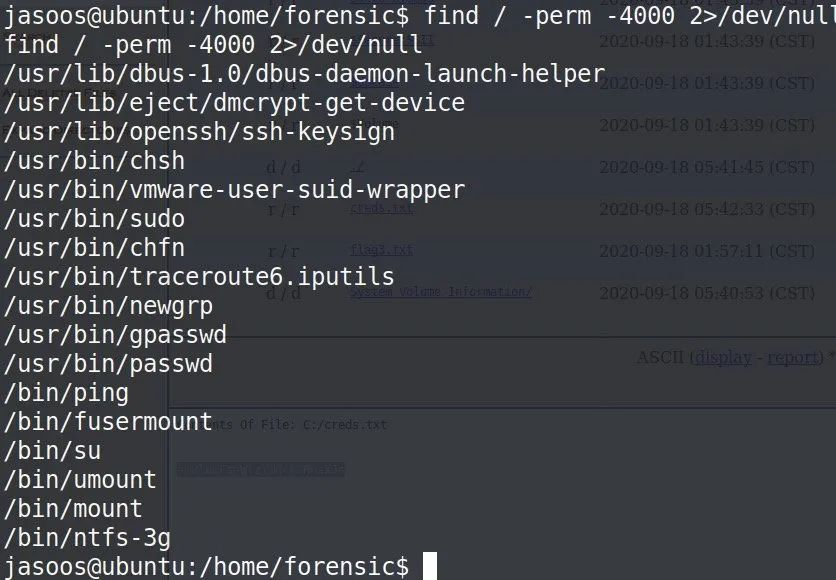Open the creds.txt file link

coord(381,208)
